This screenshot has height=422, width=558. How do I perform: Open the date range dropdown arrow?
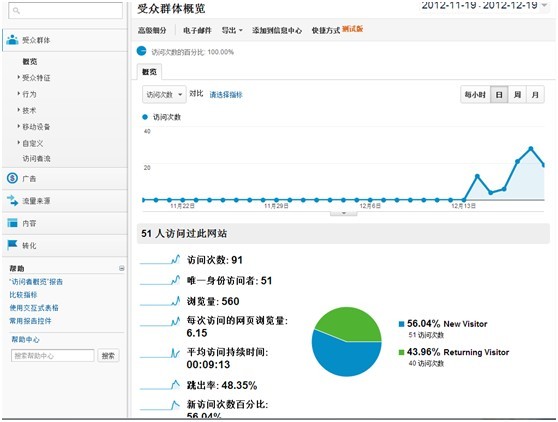(x=544, y=5)
